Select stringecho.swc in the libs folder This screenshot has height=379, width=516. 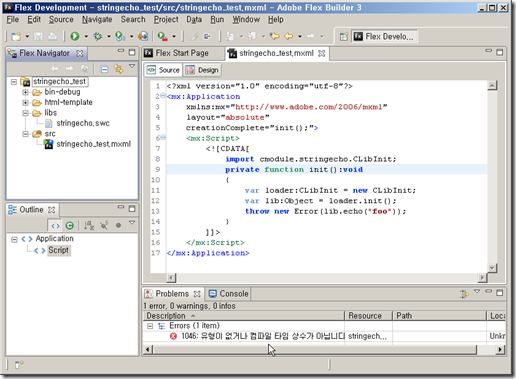[x=83, y=123]
